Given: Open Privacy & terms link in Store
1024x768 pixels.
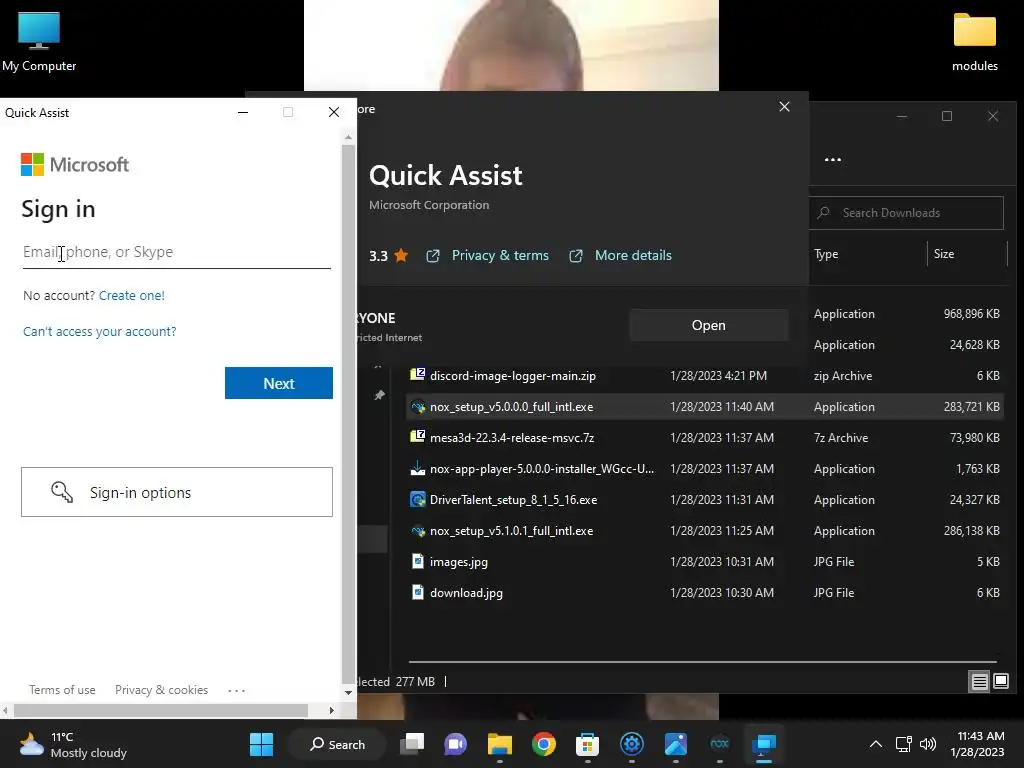Looking at the screenshot, I should pyautogui.click(x=500, y=255).
